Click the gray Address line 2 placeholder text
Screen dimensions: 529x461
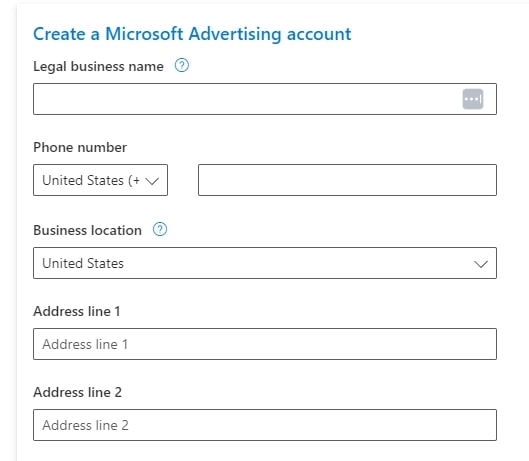pos(85,425)
